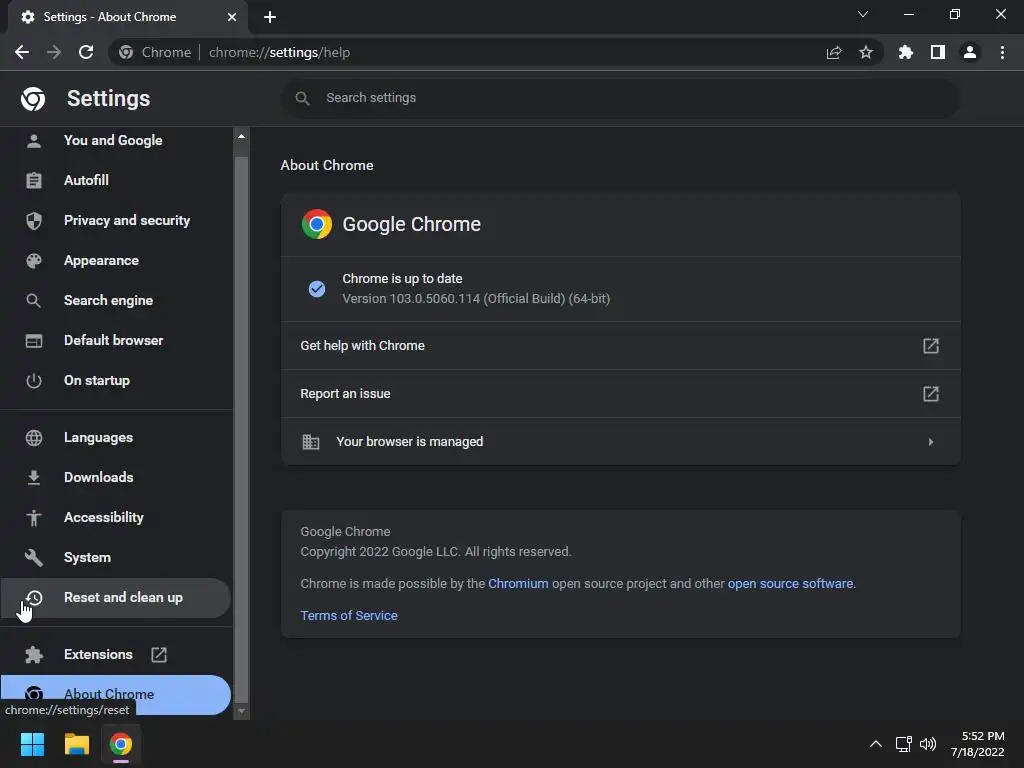
Task: Open Search engine settings
Action: coord(116,300)
